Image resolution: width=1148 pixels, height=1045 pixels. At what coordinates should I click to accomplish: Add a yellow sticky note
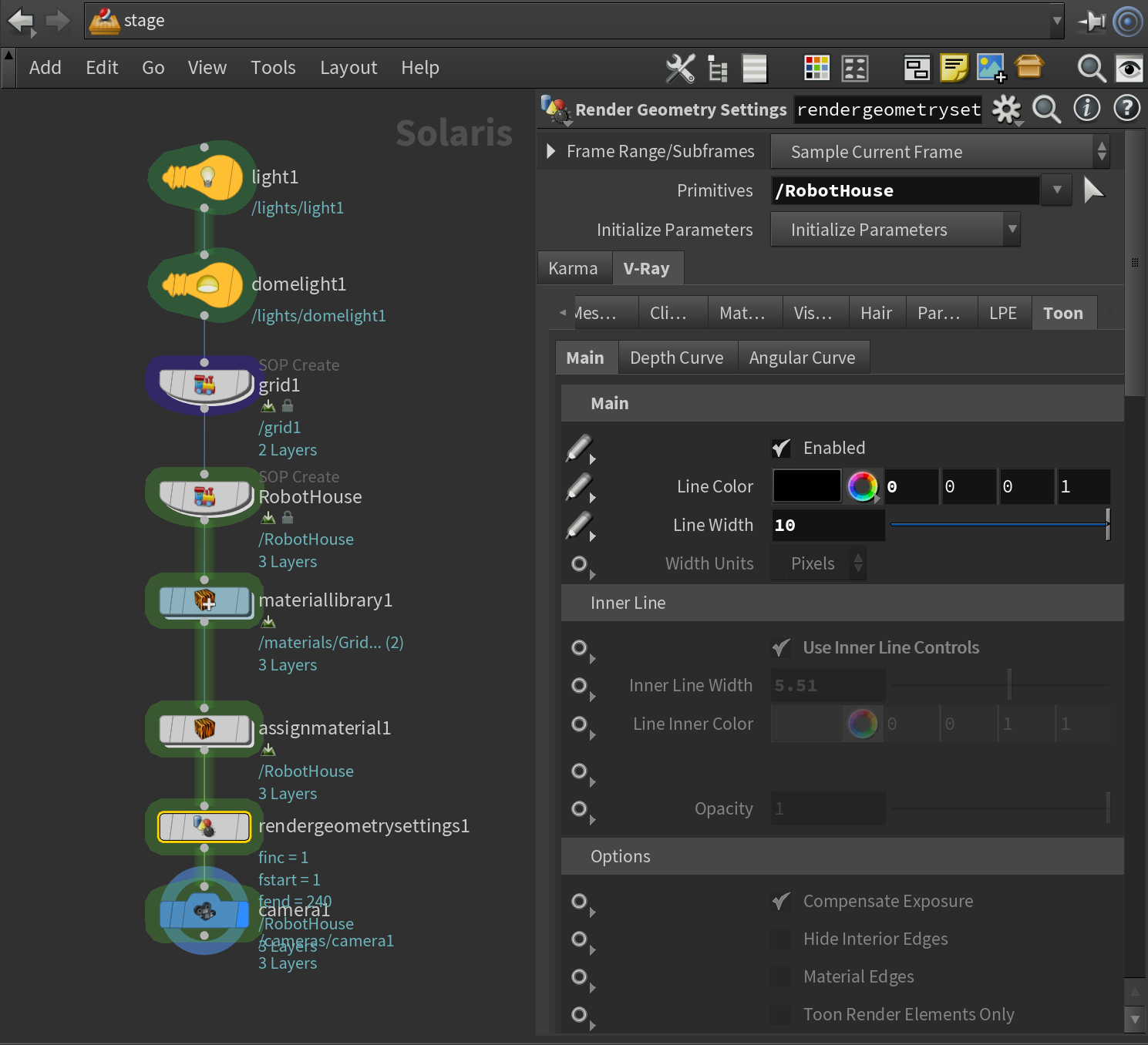click(954, 69)
